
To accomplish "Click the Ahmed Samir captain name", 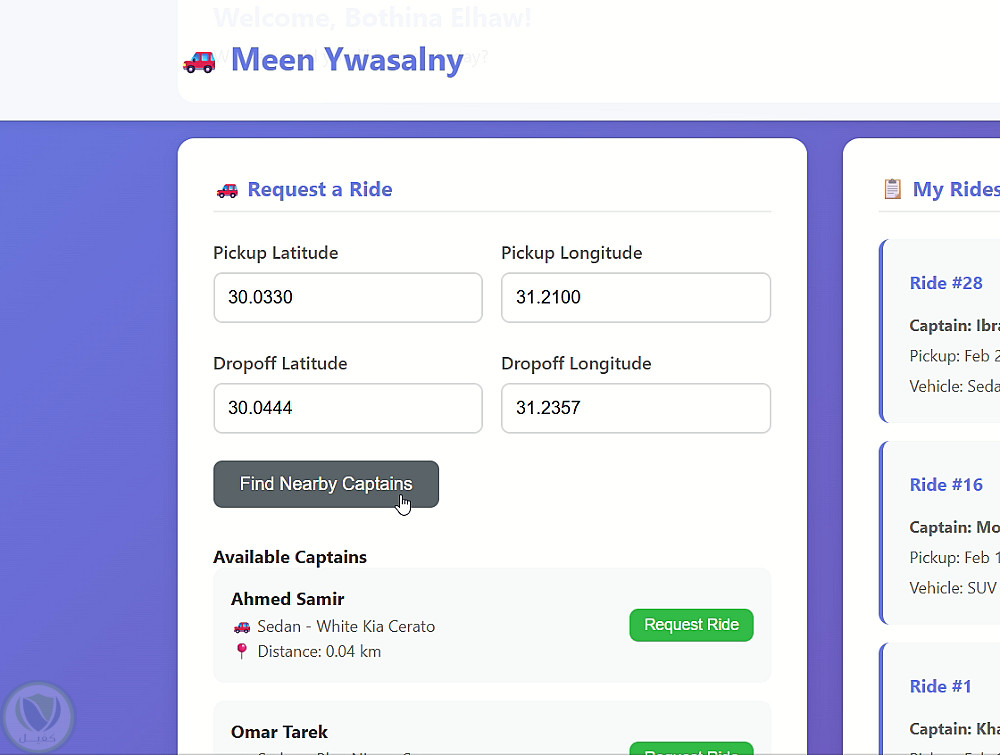I will tap(287, 599).
